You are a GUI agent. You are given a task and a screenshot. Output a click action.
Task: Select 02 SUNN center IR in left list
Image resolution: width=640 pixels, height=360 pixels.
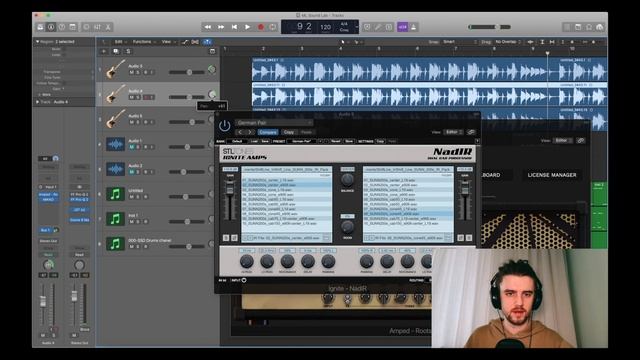point(286,185)
